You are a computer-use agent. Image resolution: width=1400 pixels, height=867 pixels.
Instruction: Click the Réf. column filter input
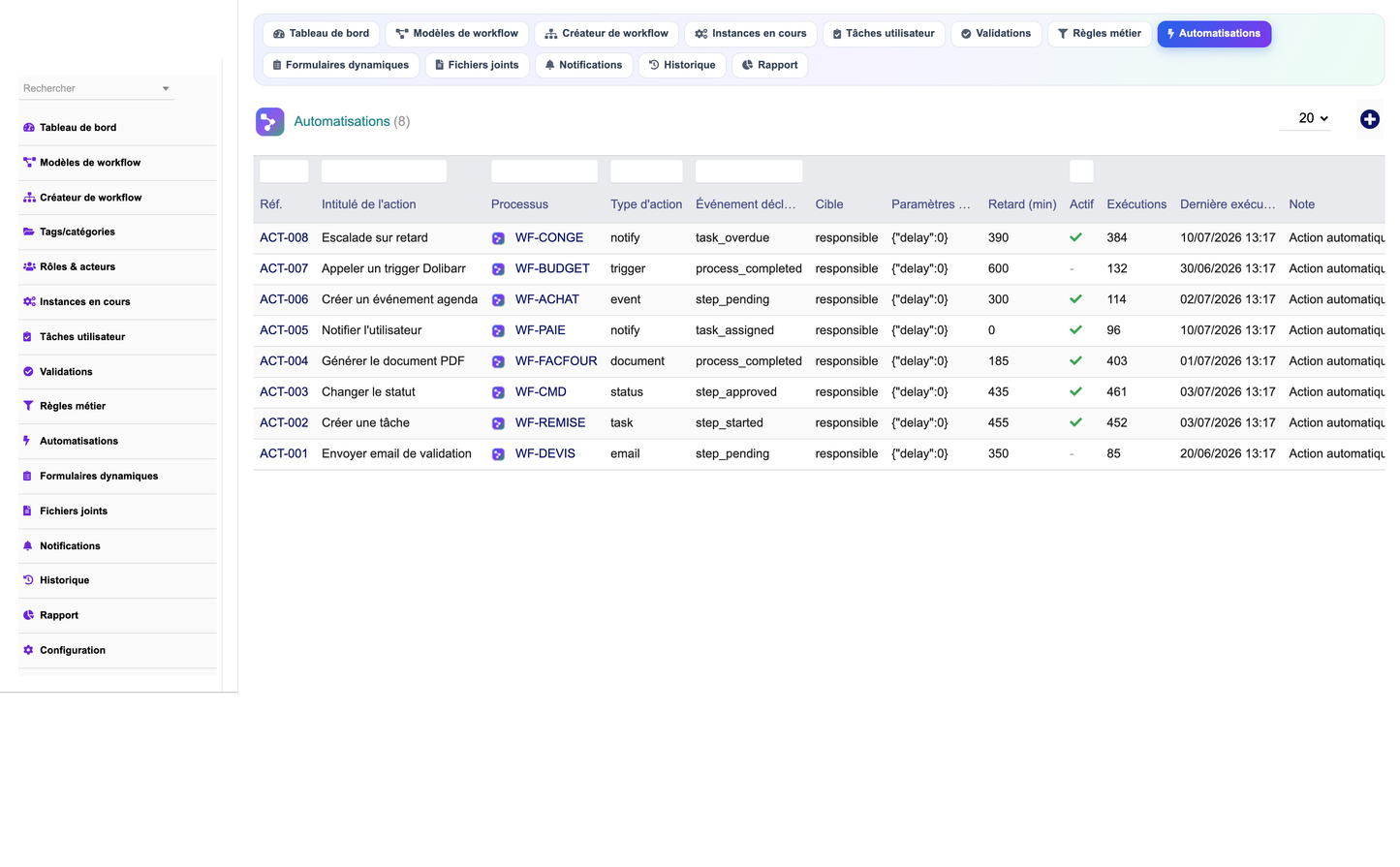284,171
